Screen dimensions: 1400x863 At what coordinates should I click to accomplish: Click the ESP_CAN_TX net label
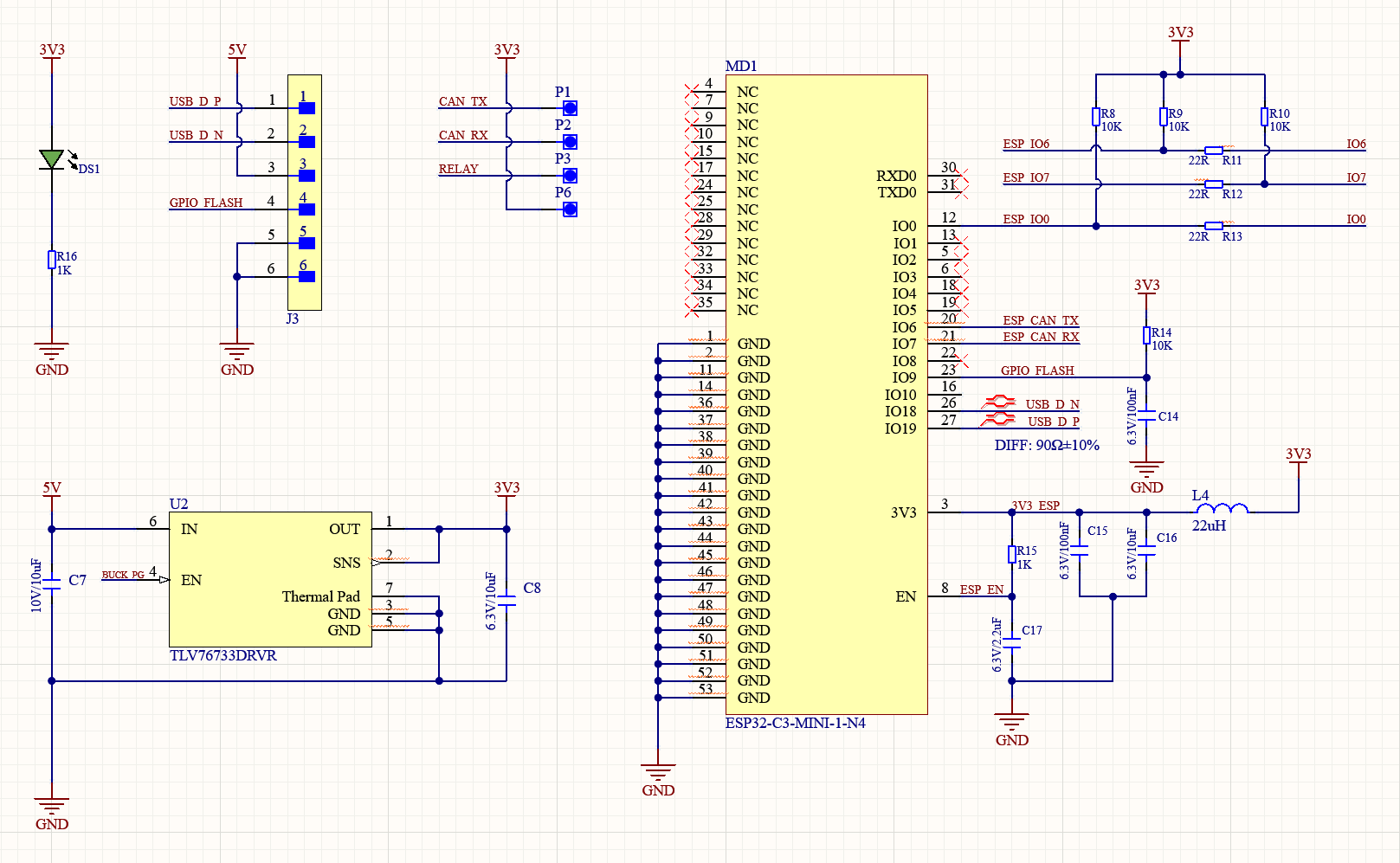tap(1041, 320)
